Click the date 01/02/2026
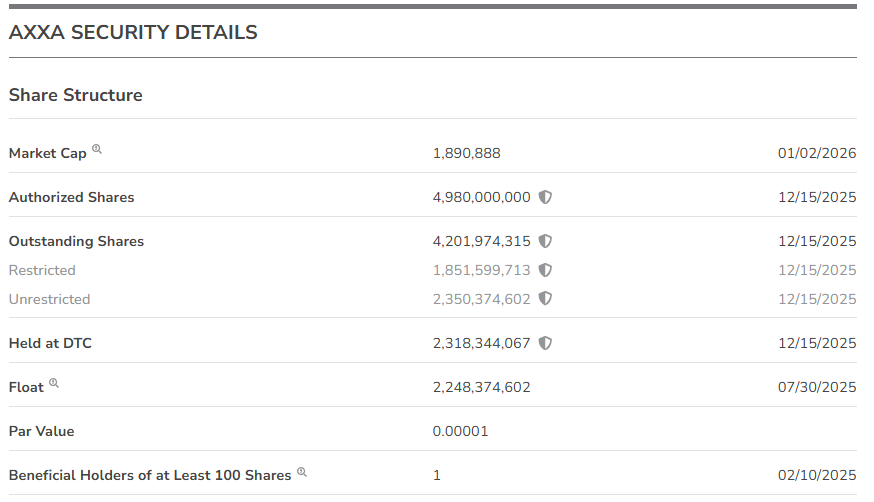This screenshot has height=502, width=874. pyautogui.click(x=817, y=153)
